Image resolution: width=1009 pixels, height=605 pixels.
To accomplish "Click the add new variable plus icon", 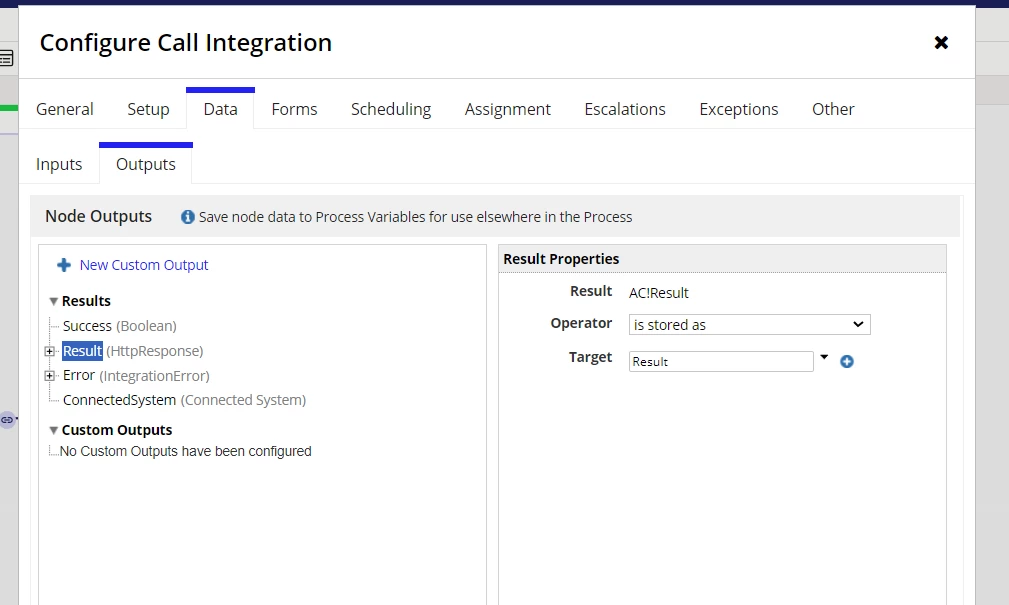I will pos(847,362).
